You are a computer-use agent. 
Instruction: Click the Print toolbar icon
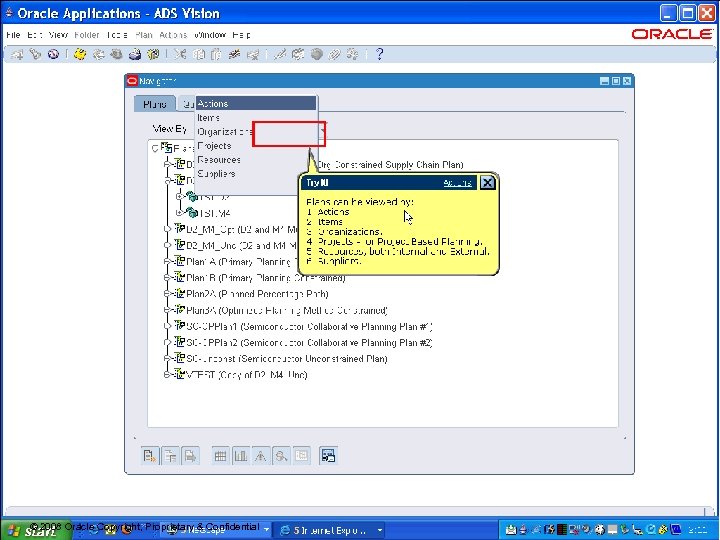pos(135,54)
